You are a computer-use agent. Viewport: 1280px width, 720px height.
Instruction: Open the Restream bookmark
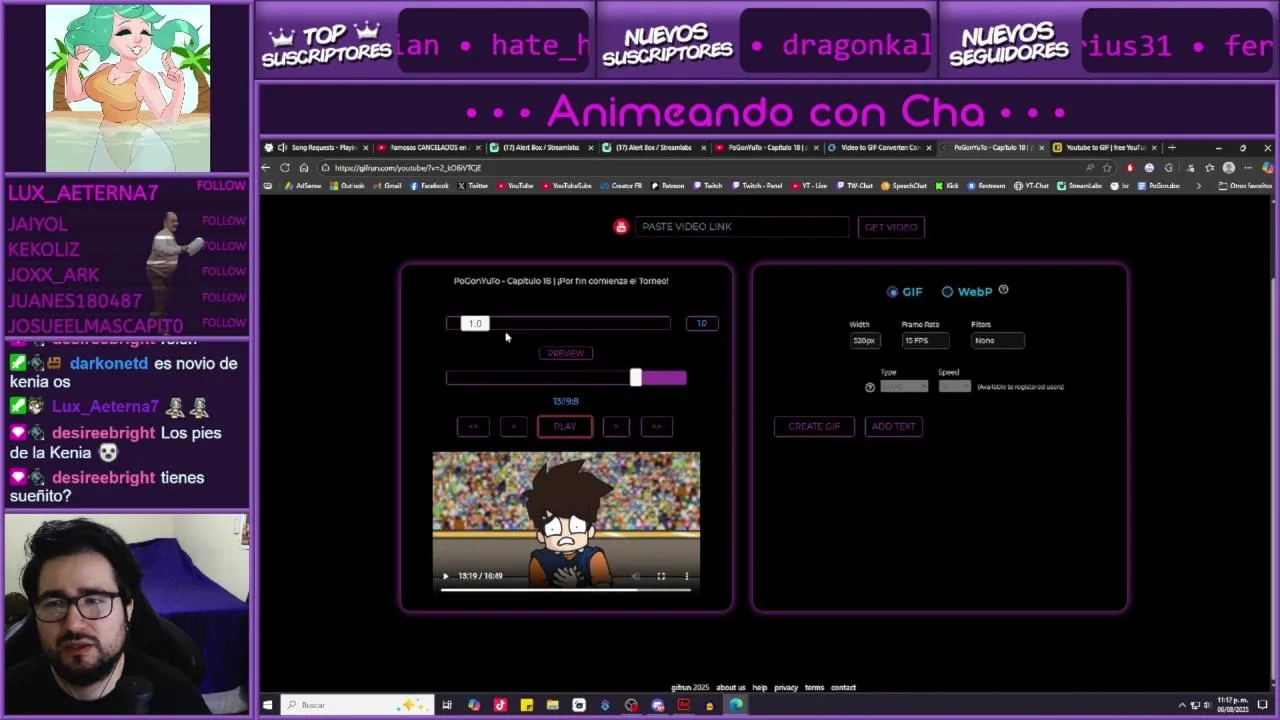pos(986,186)
